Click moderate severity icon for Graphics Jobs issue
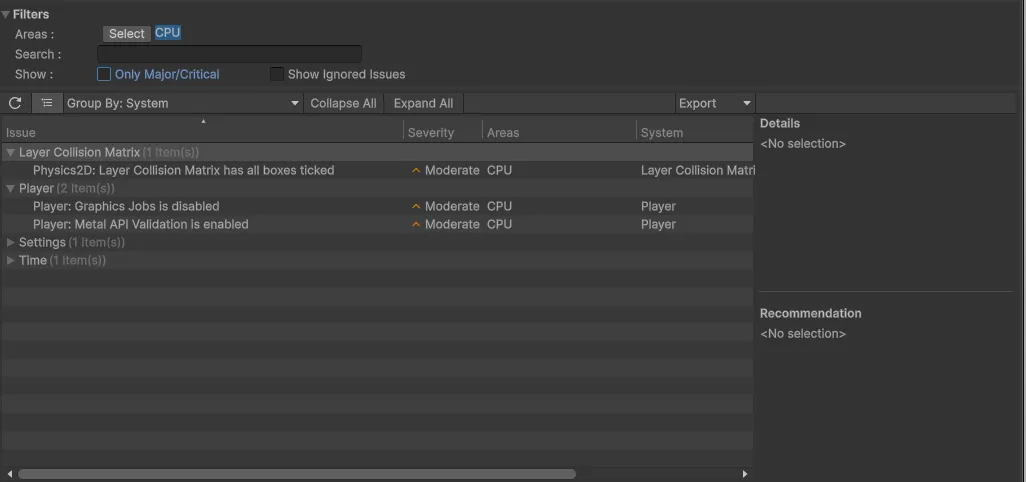 pos(416,207)
